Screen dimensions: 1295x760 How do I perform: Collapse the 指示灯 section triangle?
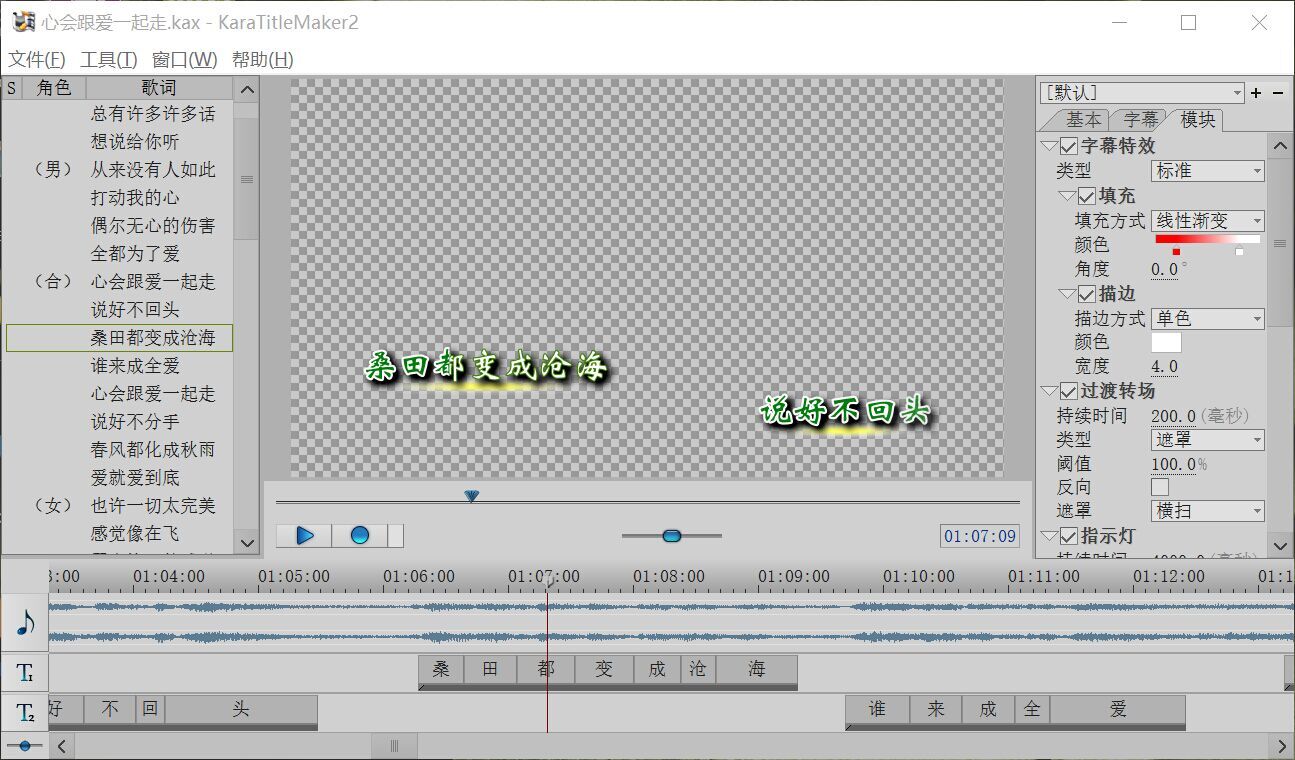click(1049, 537)
